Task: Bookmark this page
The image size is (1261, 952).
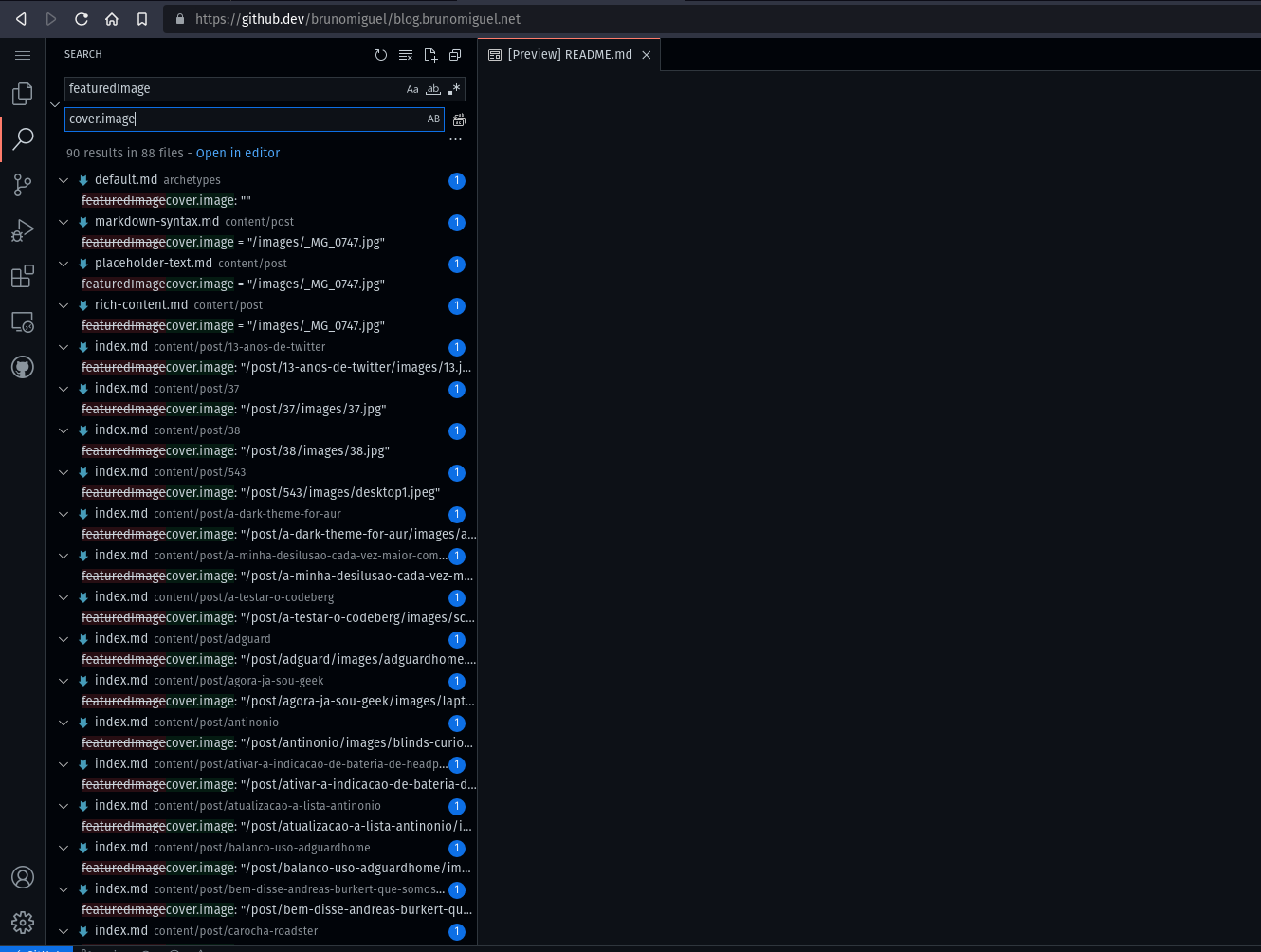Action: point(142,19)
